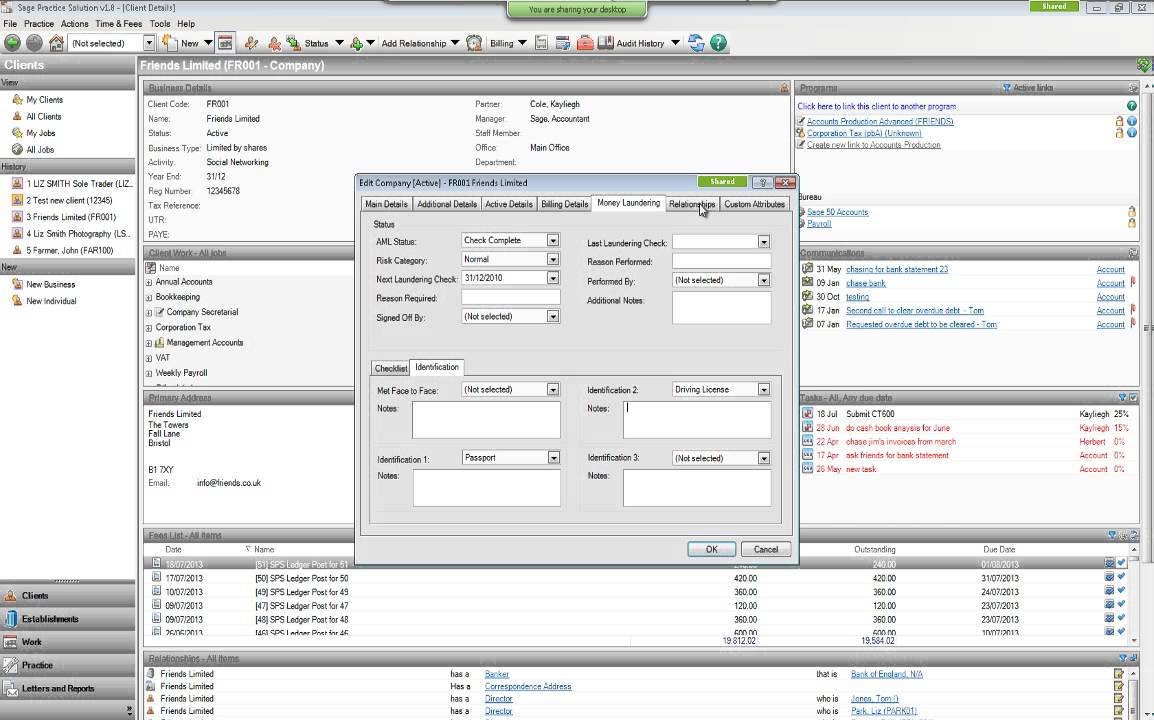This screenshot has height=720, width=1154.
Task: Click the New document icon
Action: click(169, 43)
